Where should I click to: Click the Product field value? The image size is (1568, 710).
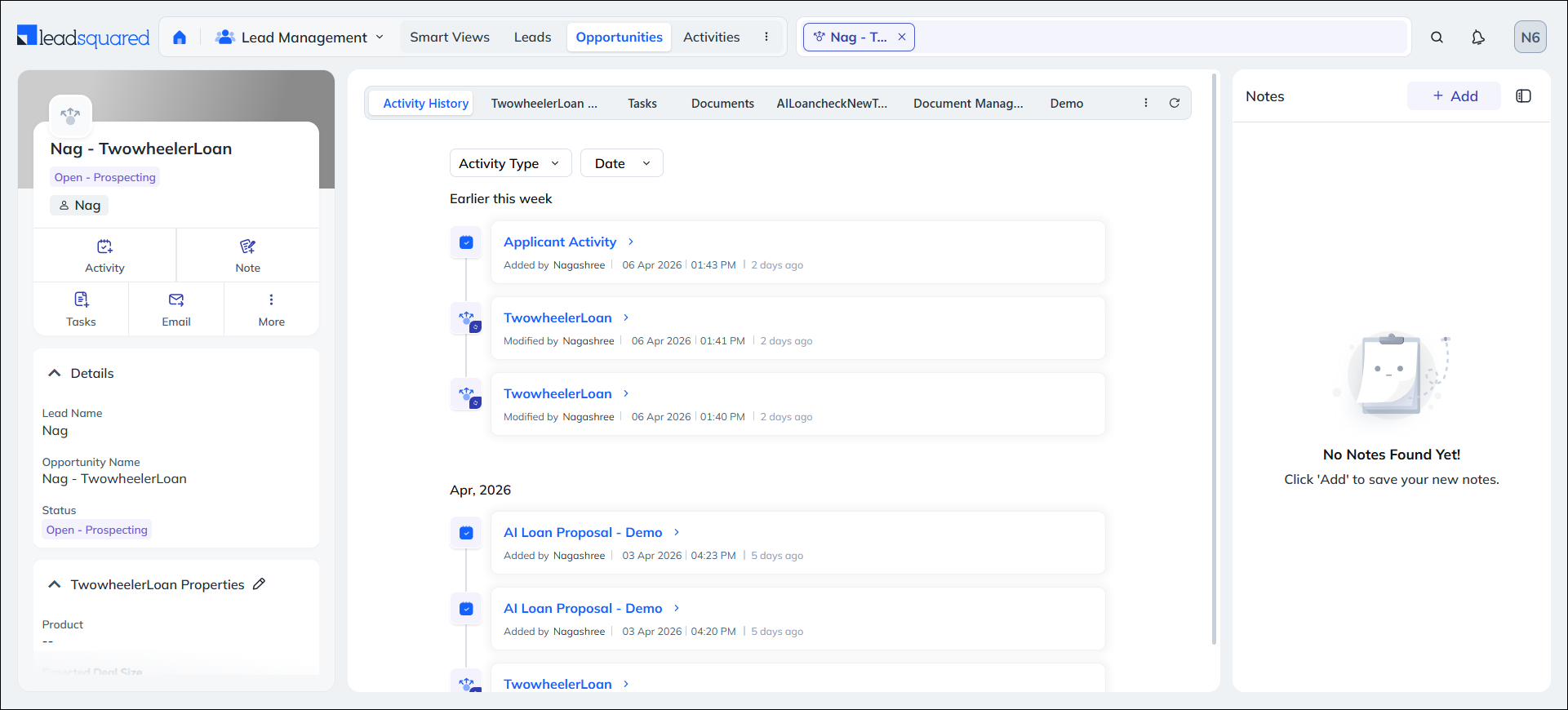[47, 641]
